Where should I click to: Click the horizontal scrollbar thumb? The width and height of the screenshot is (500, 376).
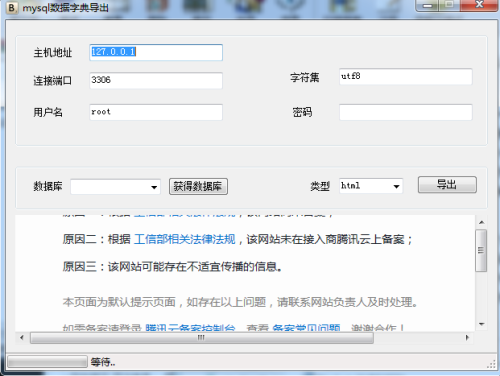pyautogui.click(x=202, y=338)
